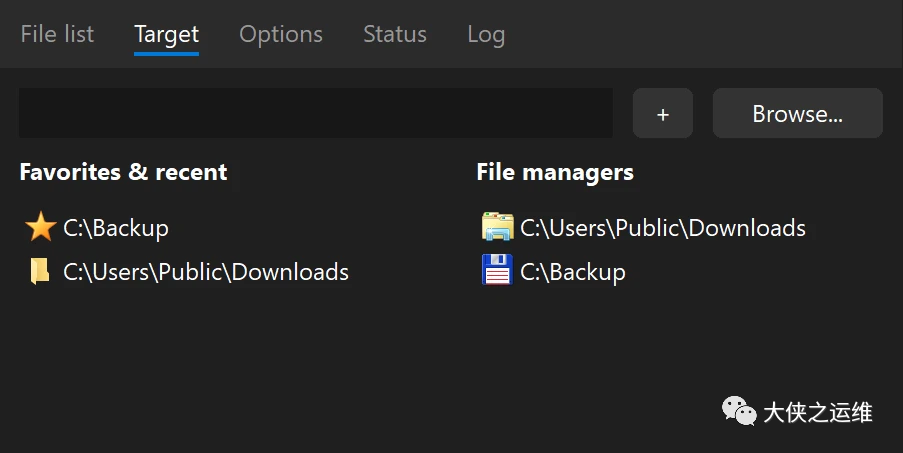This screenshot has height=453, width=903.
Task: Select the Target tab
Action: (x=166, y=34)
